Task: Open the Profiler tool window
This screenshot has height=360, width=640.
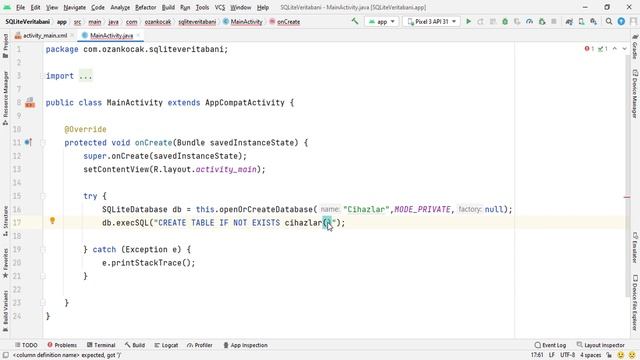Action: 200,345
